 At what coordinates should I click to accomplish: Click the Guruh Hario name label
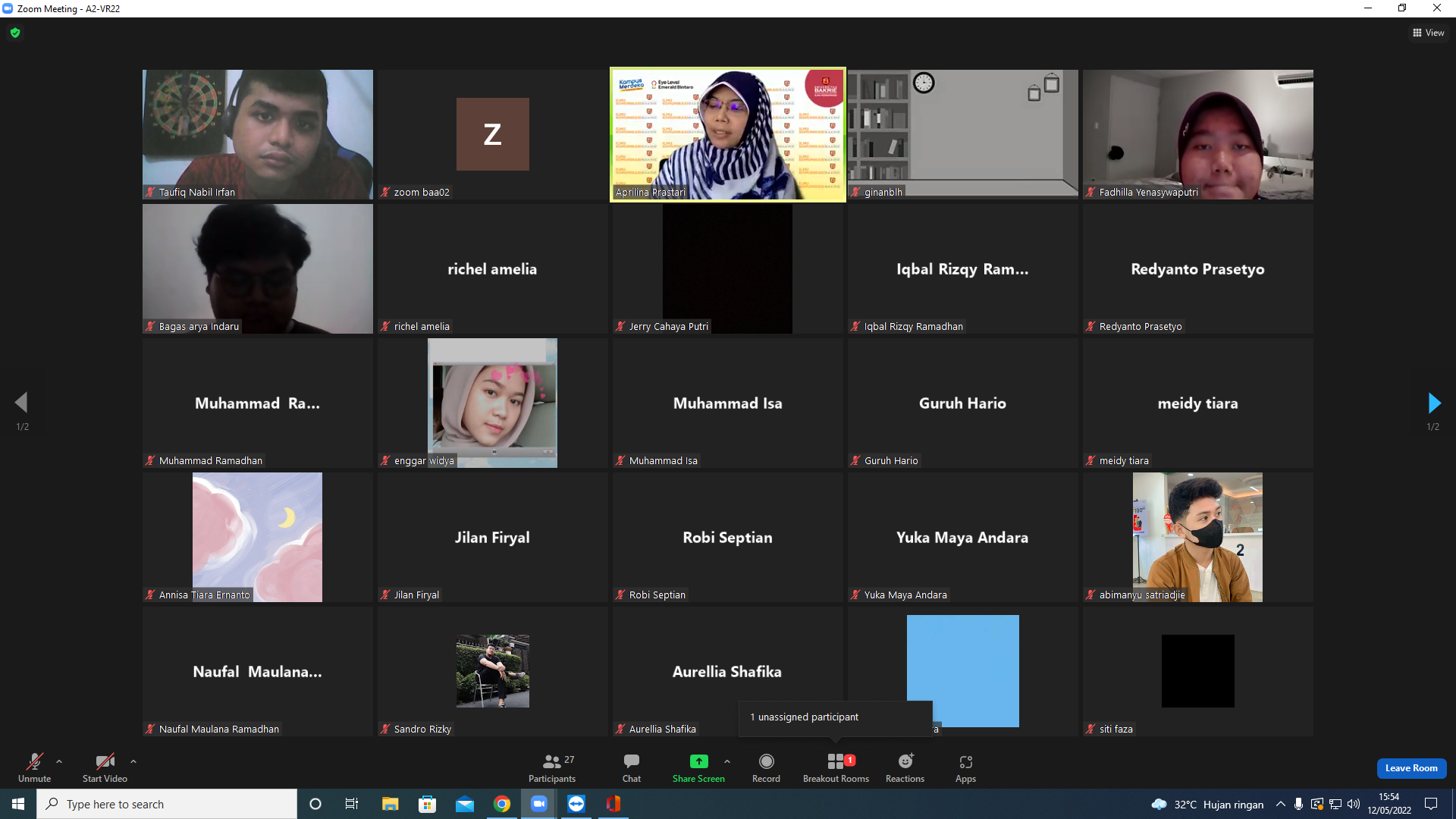click(x=891, y=461)
